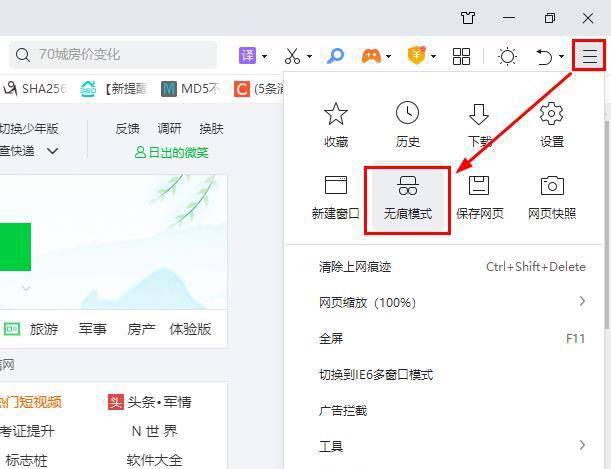The image size is (611, 469).
Task: Click 保存网页 save page icon
Action: (x=479, y=197)
